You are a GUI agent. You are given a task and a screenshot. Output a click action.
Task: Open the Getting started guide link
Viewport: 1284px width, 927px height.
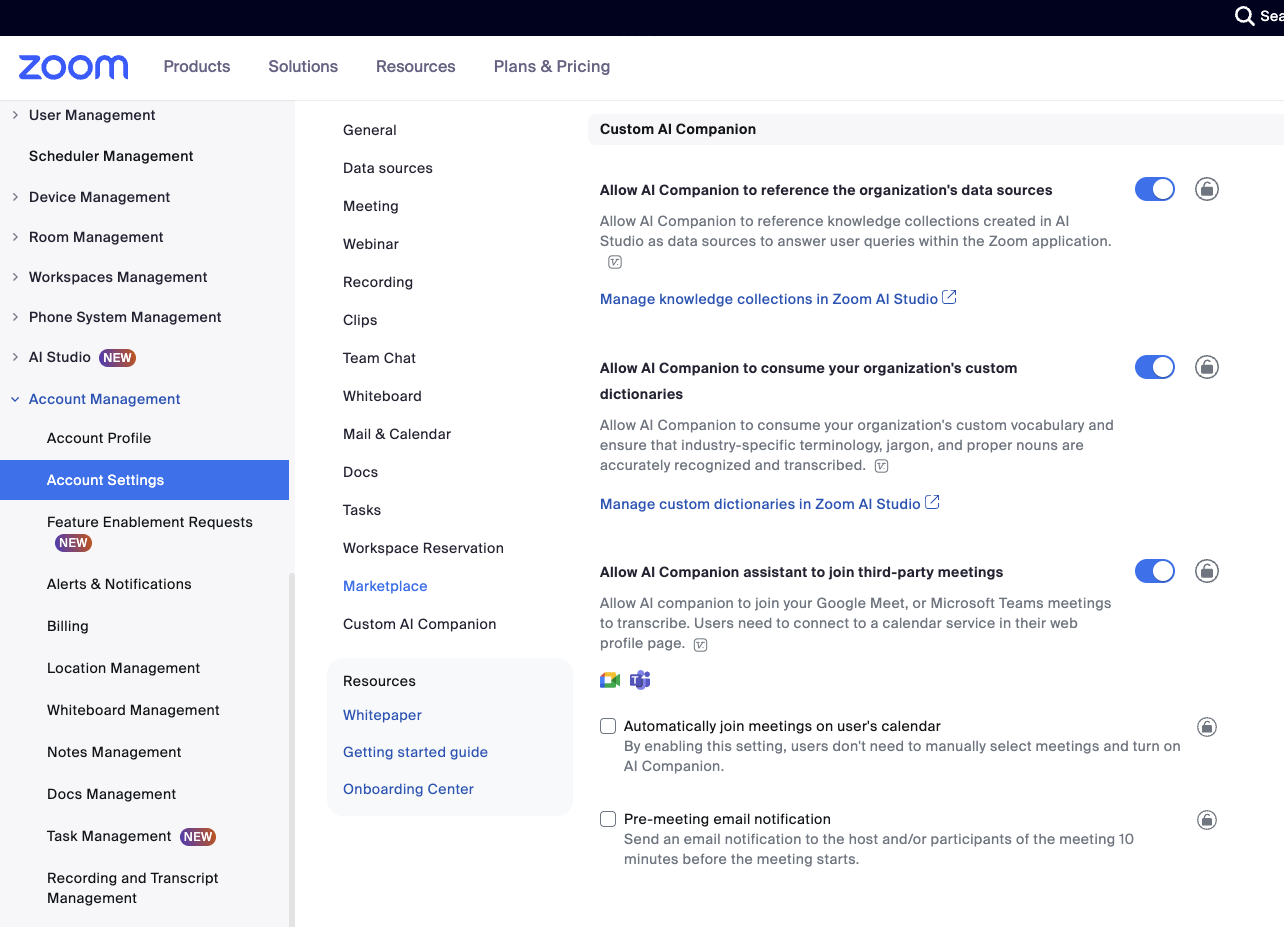point(415,752)
